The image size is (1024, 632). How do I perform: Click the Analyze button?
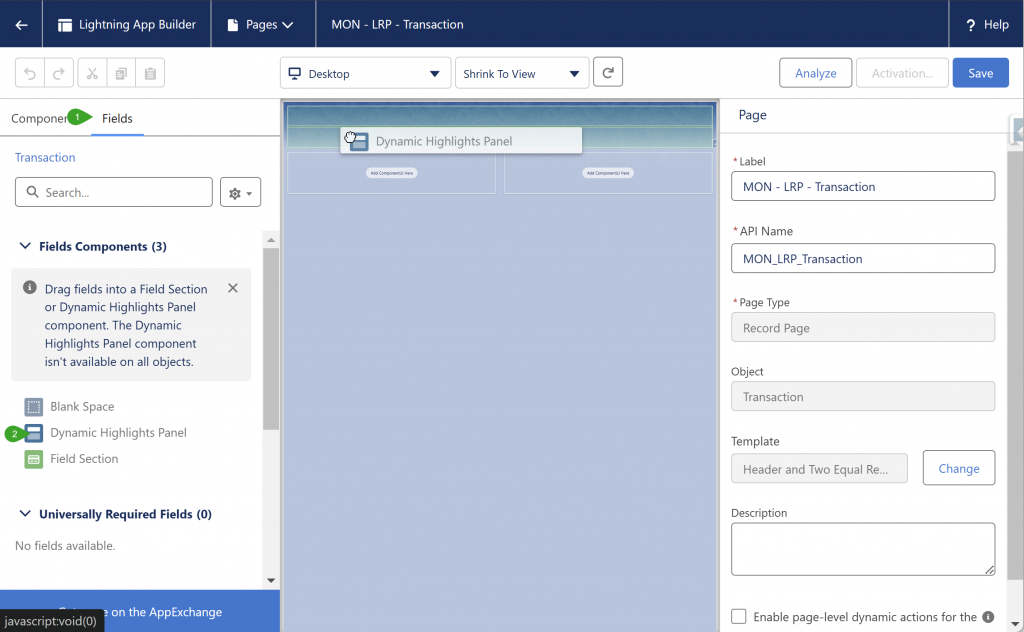coord(816,73)
